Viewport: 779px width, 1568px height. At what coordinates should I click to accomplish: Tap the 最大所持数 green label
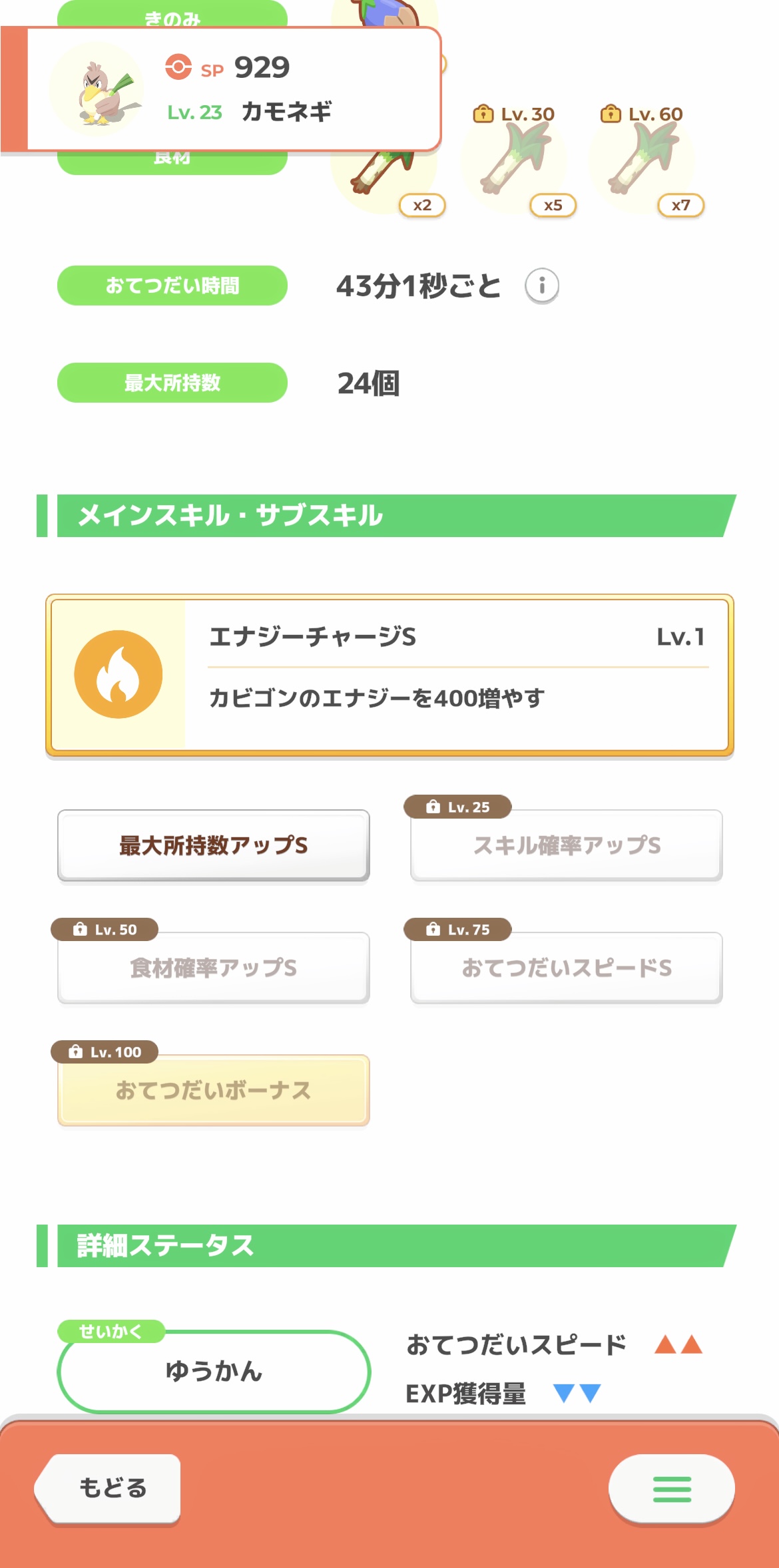172,383
